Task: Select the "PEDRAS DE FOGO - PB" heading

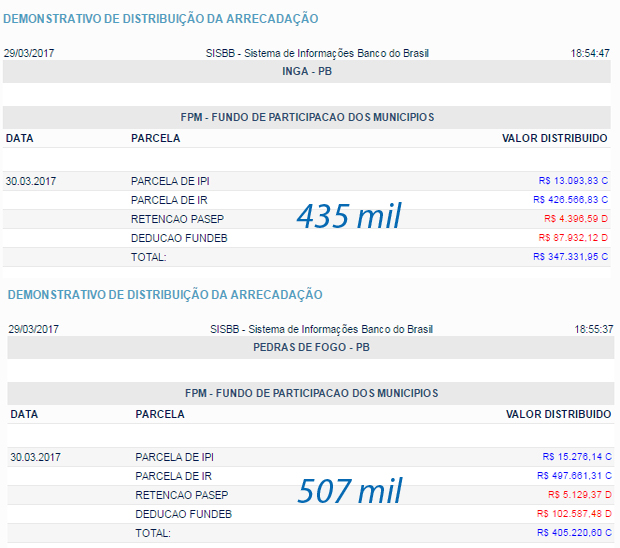Action: pos(311,348)
